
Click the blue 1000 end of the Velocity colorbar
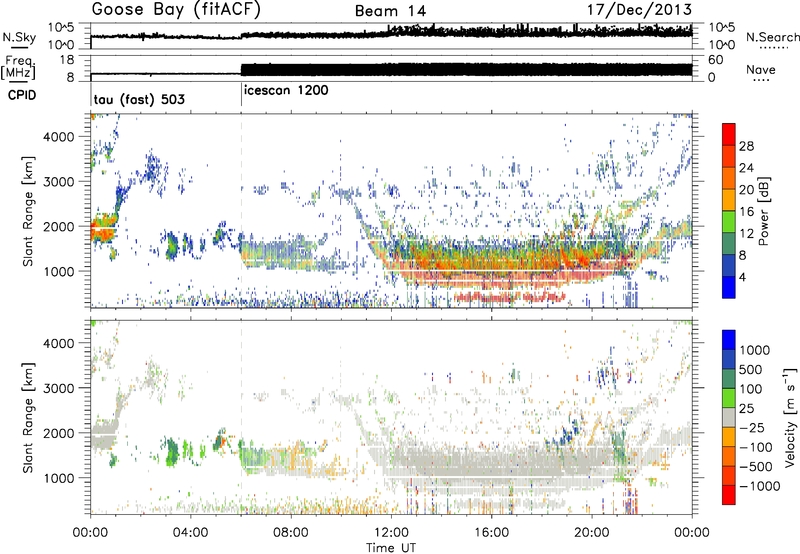point(729,340)
